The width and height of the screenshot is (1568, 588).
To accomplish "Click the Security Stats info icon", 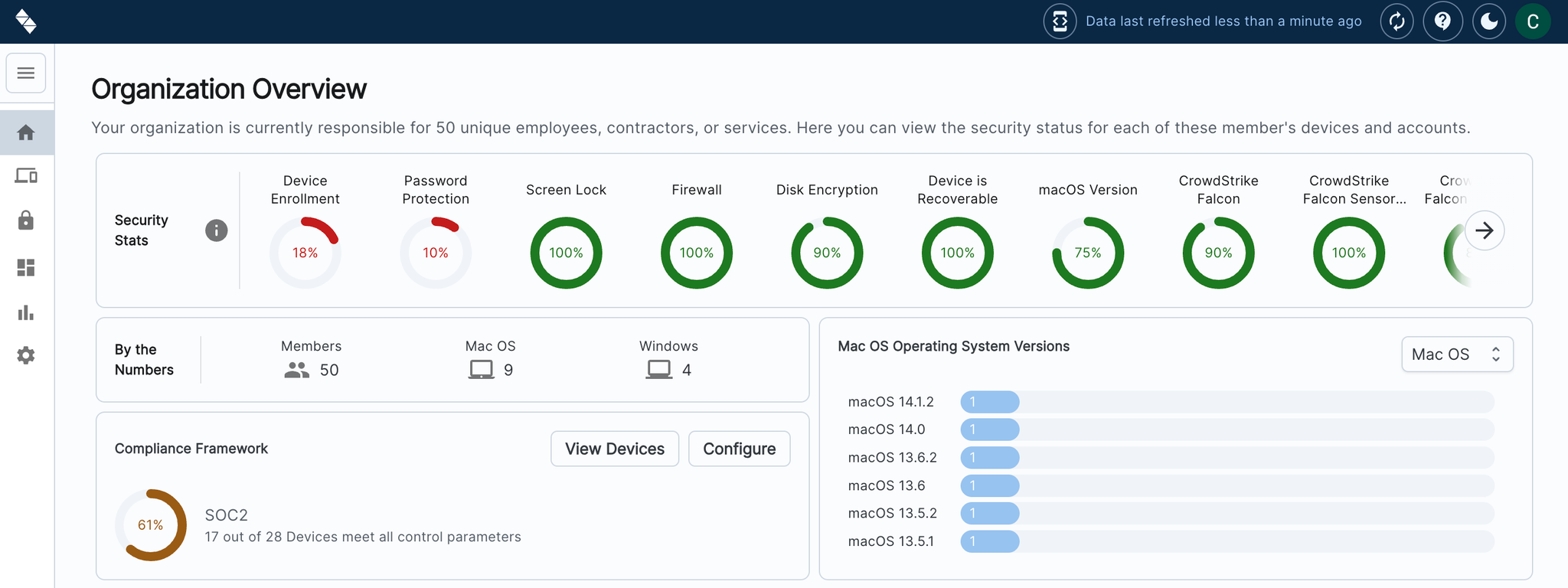I will click(x=217, y=230).
